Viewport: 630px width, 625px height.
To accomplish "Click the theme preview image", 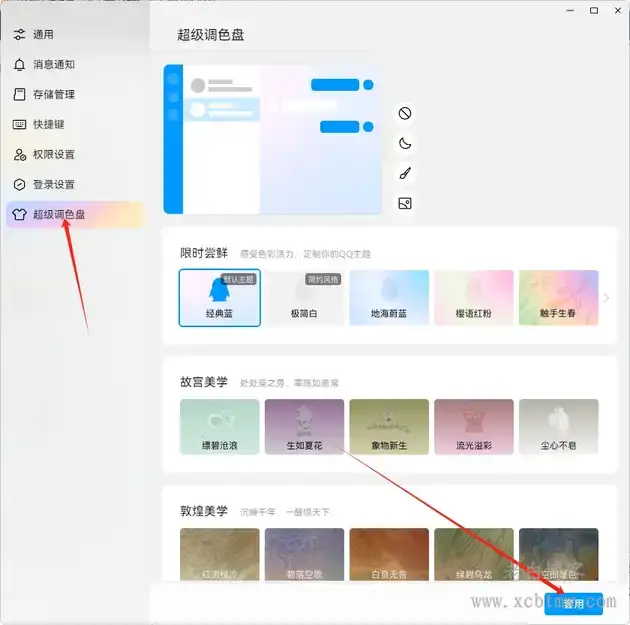I will [x=272, y=139].
